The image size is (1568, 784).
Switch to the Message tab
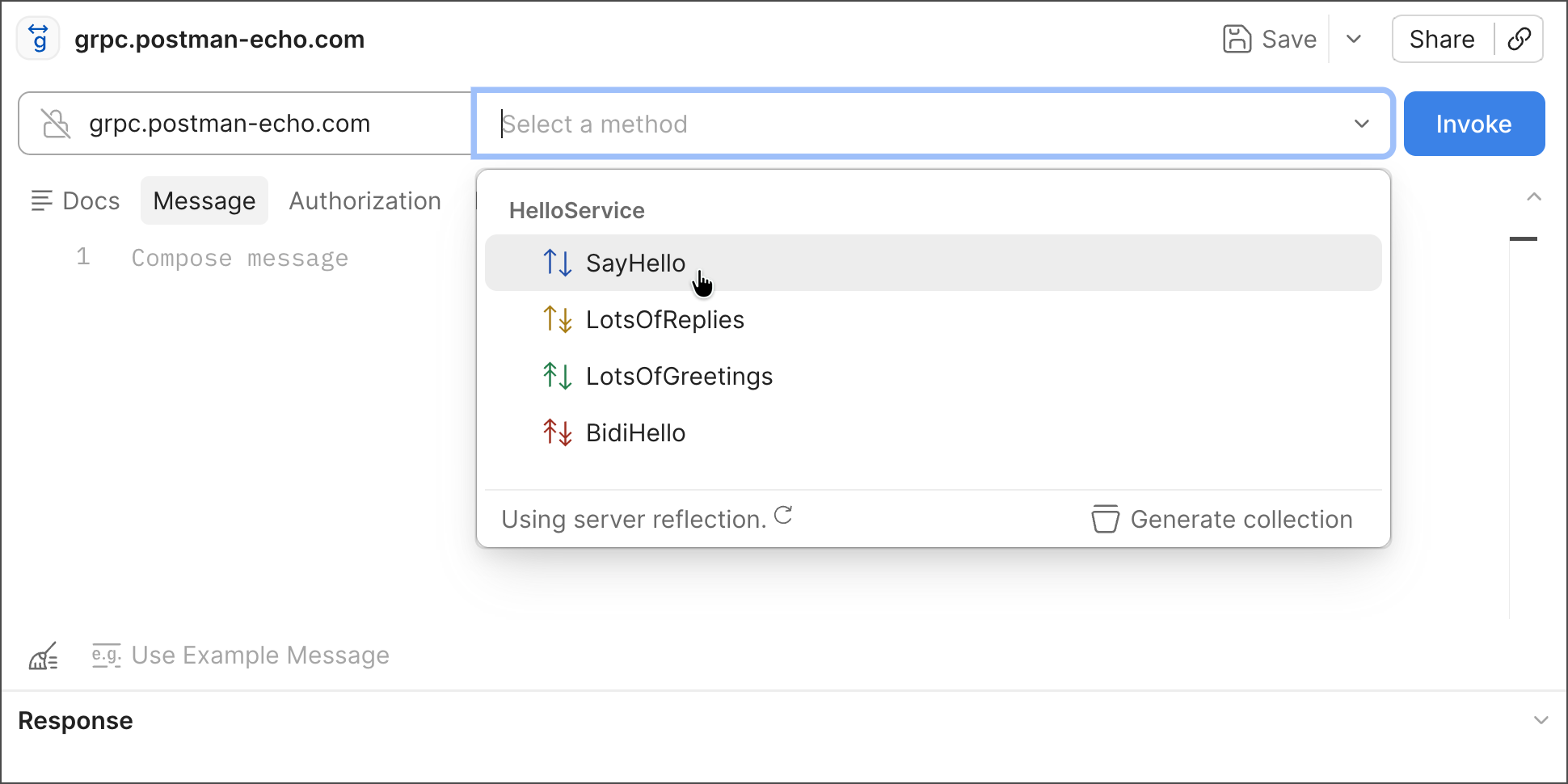pyautogui.click(x=204, y=200)
